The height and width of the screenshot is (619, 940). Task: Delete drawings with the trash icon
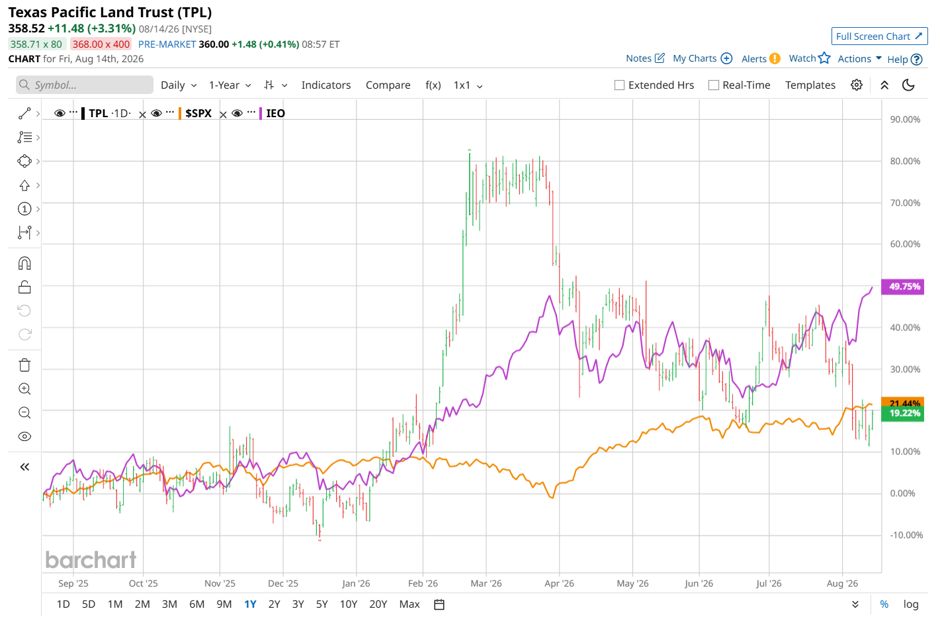pos(25,365)
